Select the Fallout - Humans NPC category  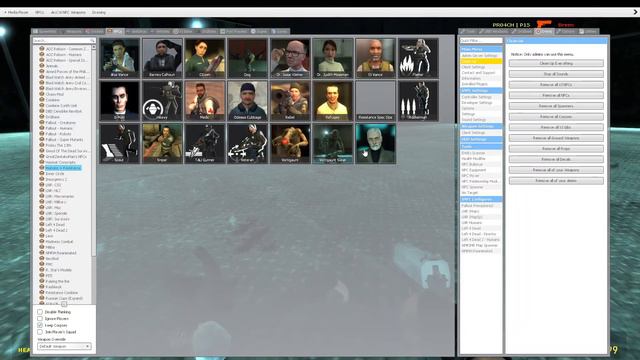[x=59, y=128]
